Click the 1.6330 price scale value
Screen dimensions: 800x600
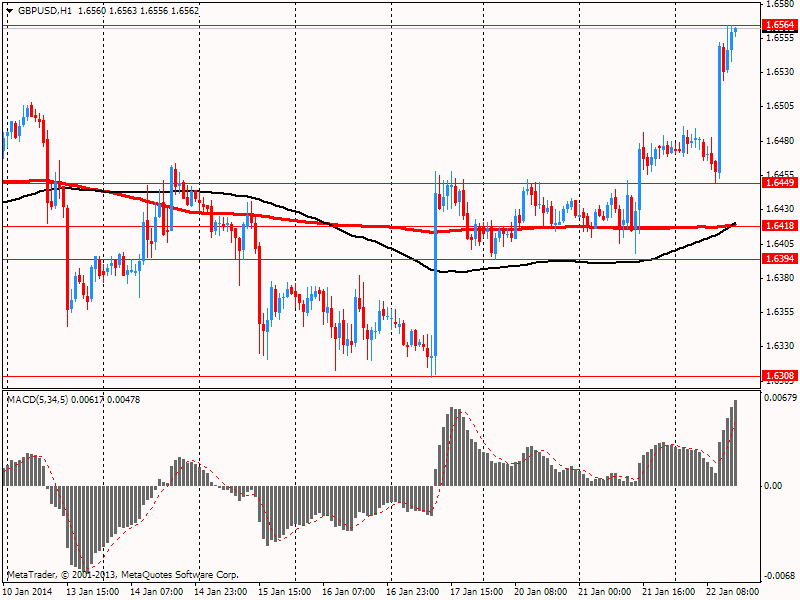(780, 346)
